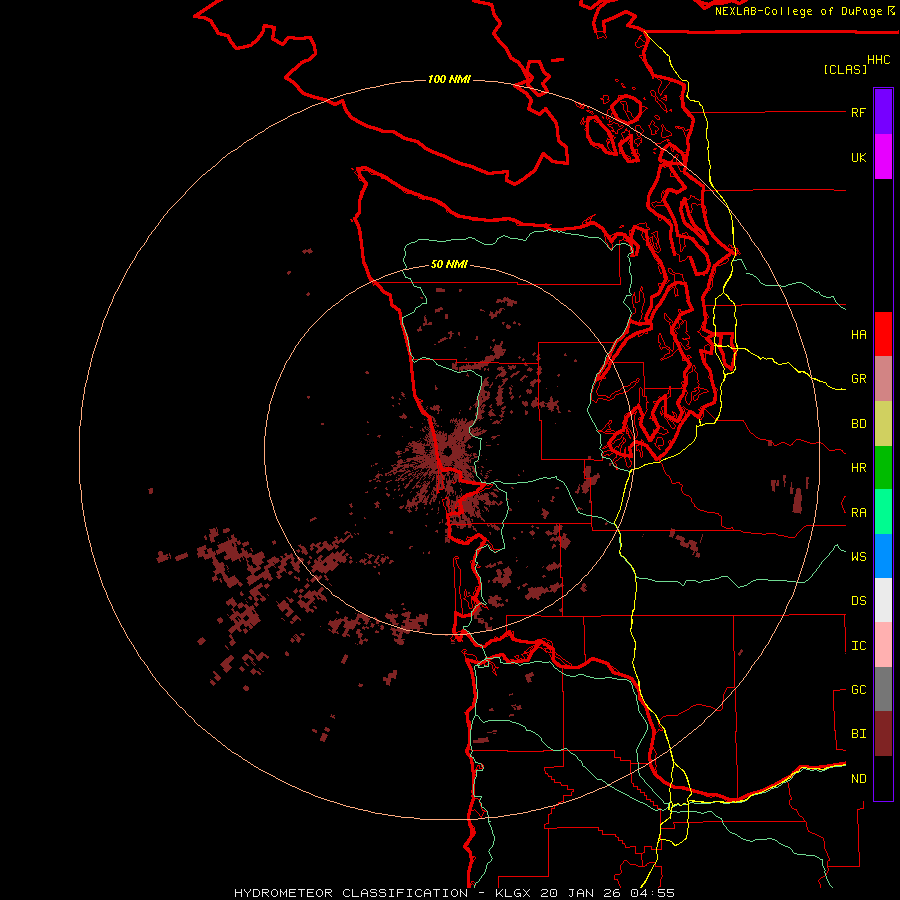The height and width of the screenshot is (900, 900).
Task: Click the red HA color swatch
Action: 883,334
